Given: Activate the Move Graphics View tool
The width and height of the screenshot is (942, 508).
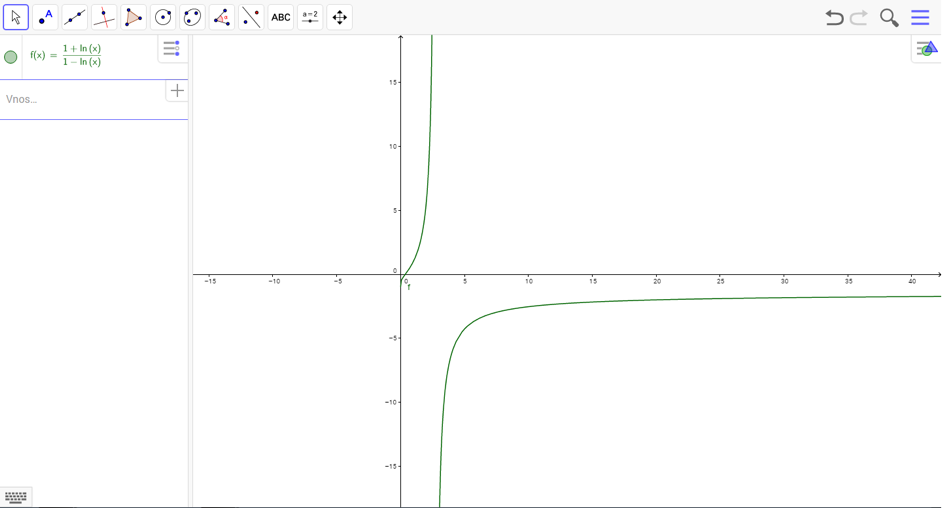Looking at the screenshot, I should (x=340, y=17).
